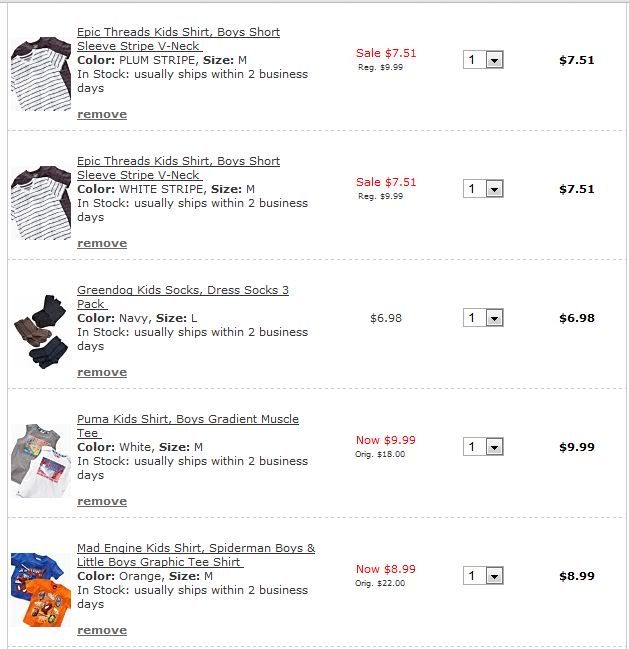Screen dimensions: 629x649
Task: Click the Spiderman graphic tee thumbnail
Action: click(x=41, y=590)
